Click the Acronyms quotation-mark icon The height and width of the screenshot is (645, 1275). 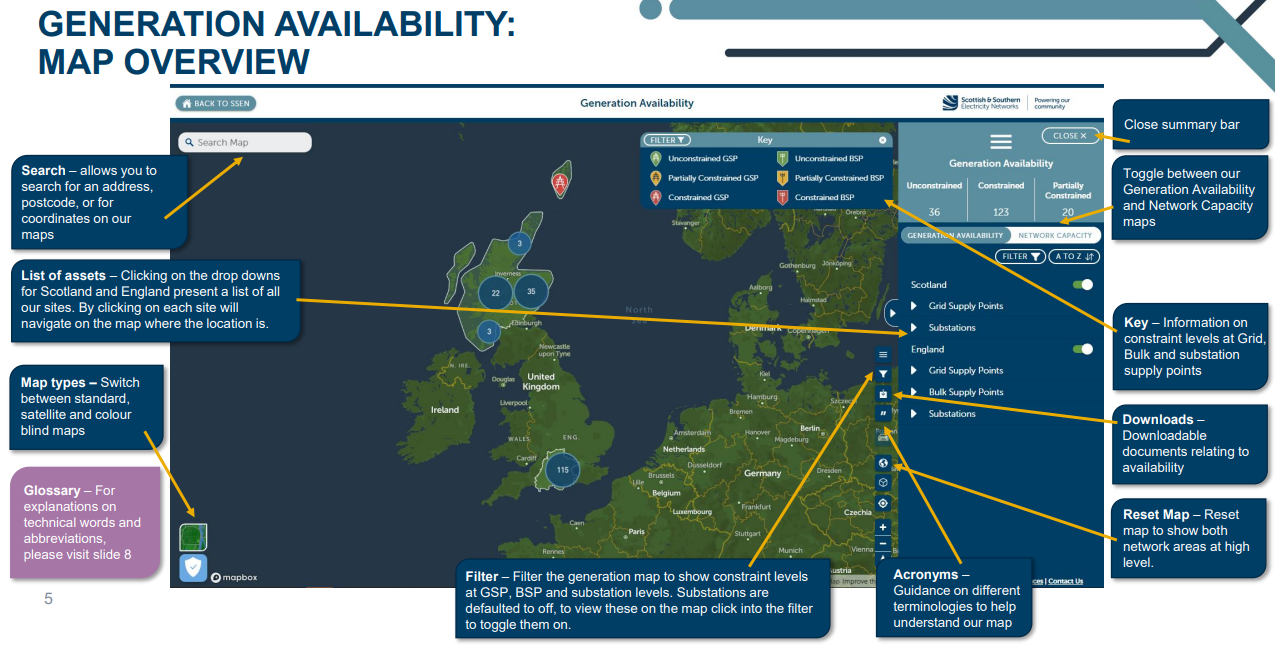882,413
